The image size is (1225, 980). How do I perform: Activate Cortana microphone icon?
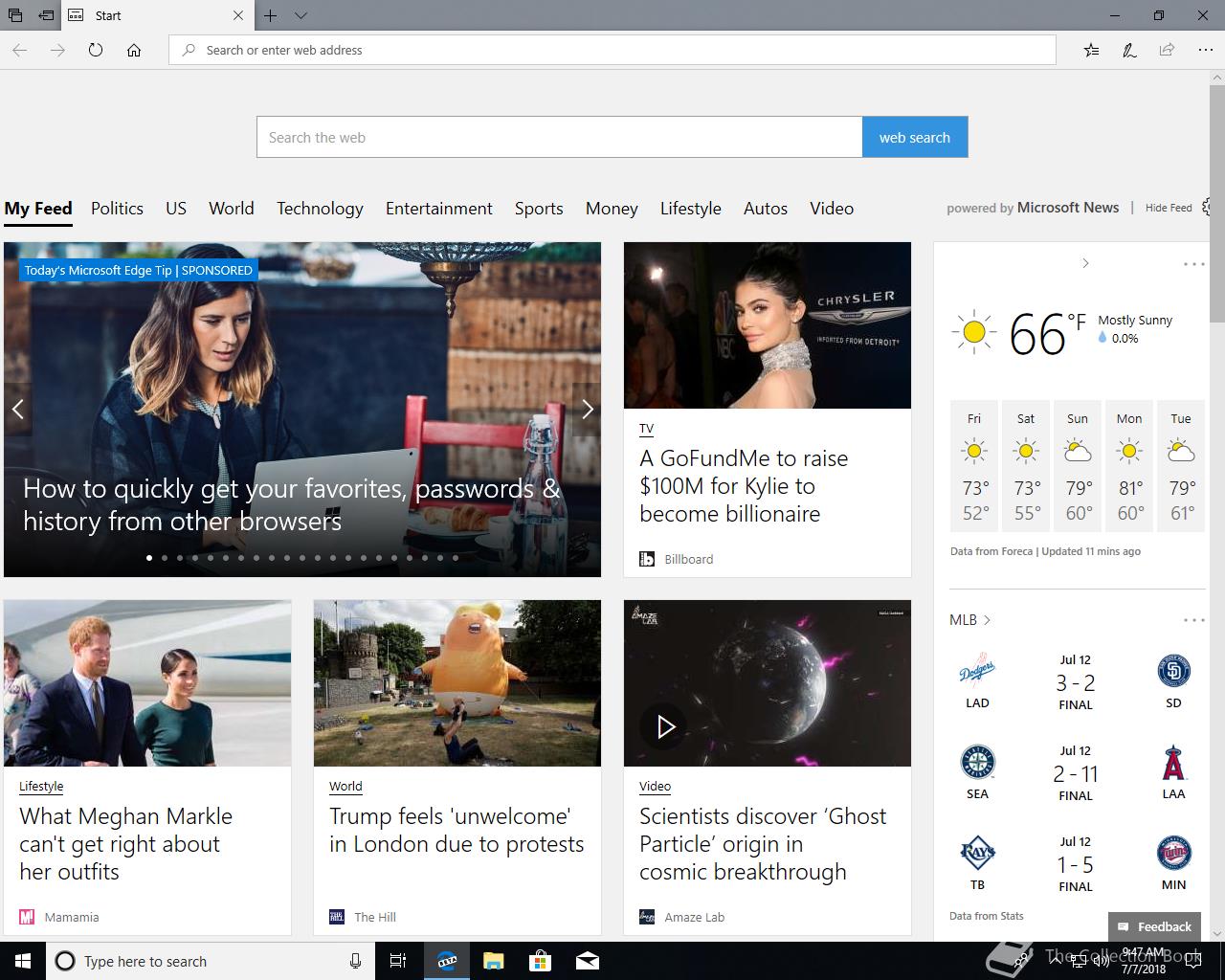[355, 961]
